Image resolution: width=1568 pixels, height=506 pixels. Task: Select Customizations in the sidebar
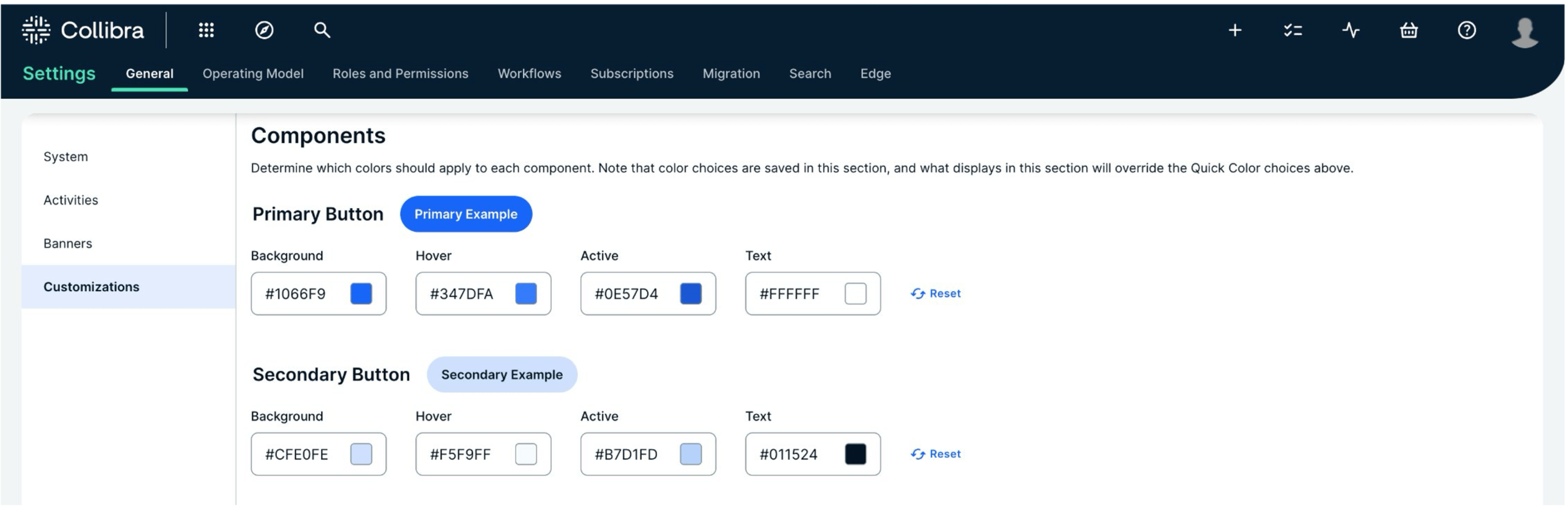click(128, 287)
